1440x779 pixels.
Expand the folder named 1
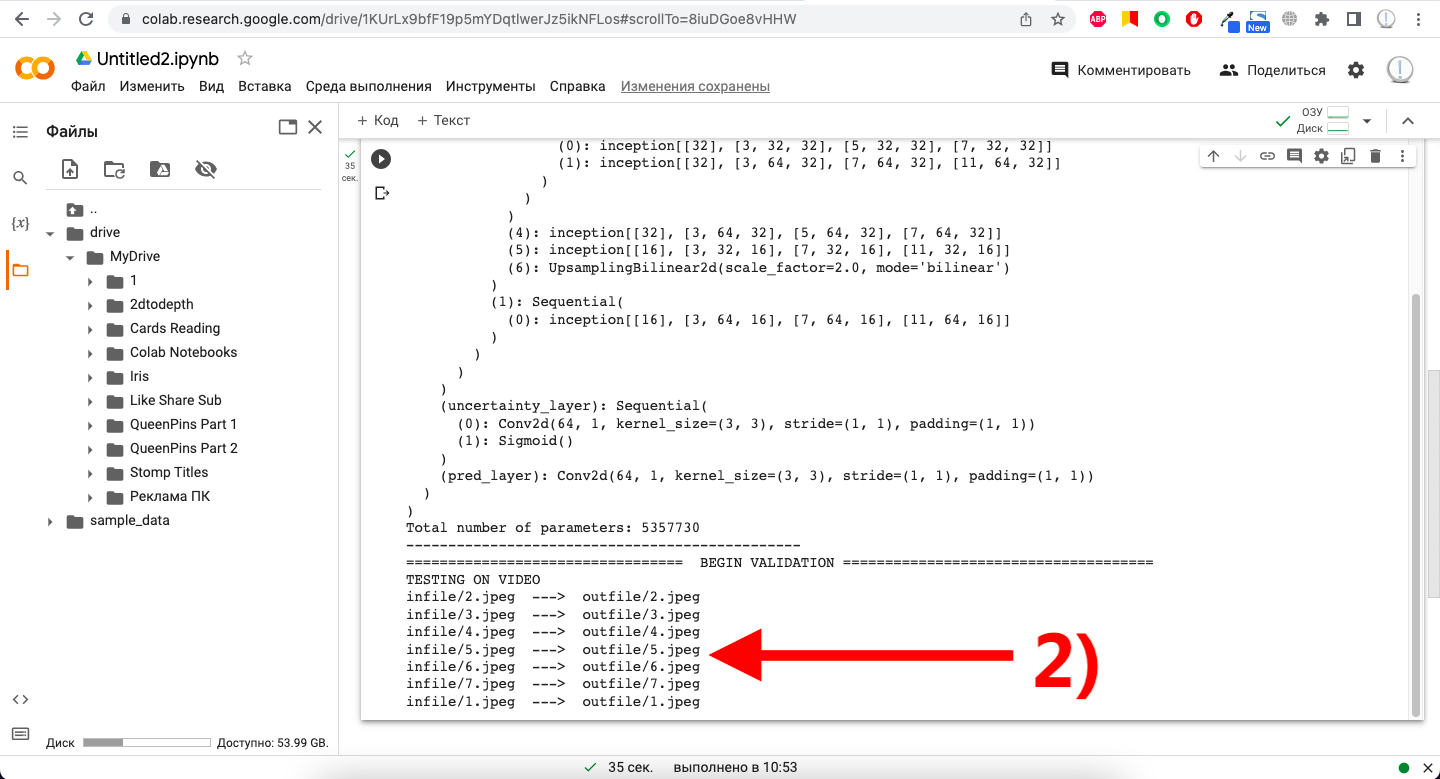(x=90, y=281)
